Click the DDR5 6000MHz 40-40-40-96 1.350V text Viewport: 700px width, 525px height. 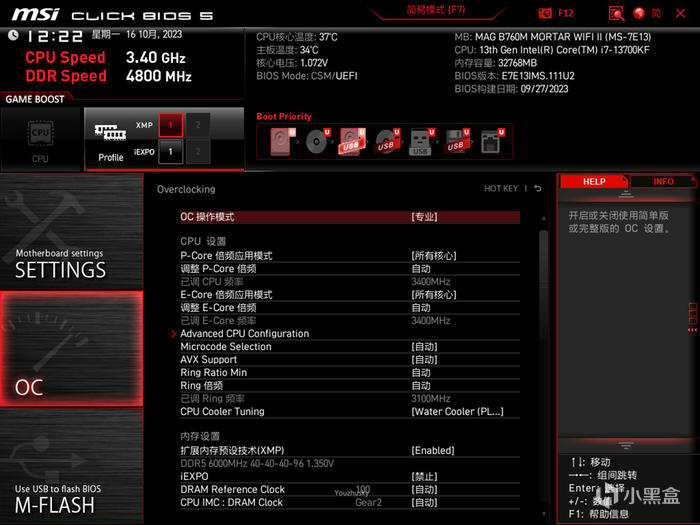point(257,463)
